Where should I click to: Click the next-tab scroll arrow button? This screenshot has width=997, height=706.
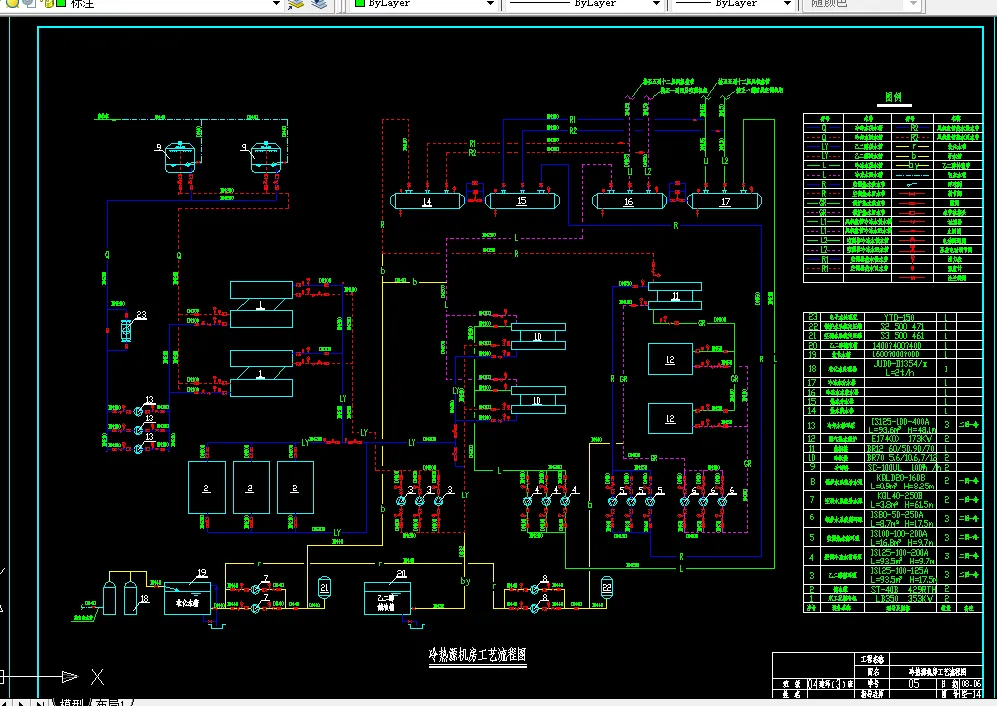tap(22, 703)
